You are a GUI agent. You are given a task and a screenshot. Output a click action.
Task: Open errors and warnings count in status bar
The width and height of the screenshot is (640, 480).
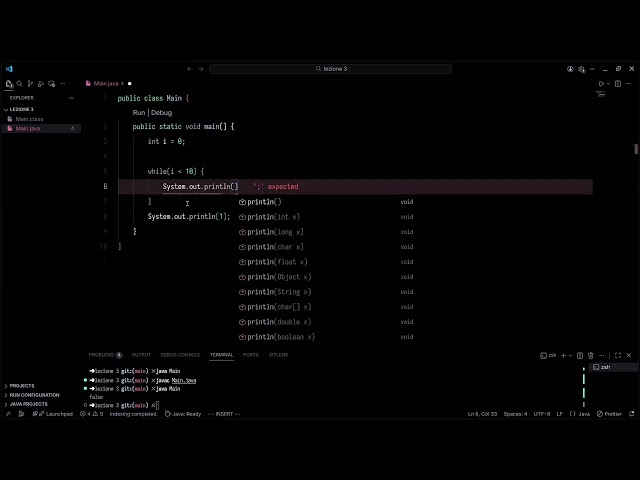tap(92, 414)
